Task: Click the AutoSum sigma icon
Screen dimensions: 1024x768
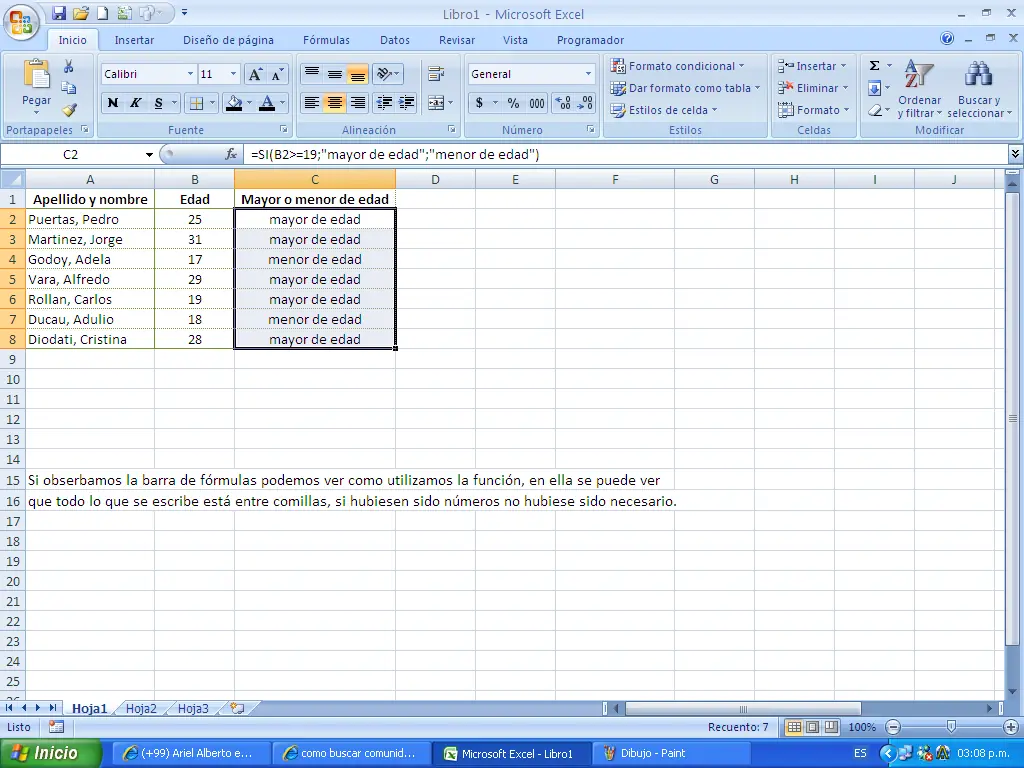Action: (x=874, y=66)
